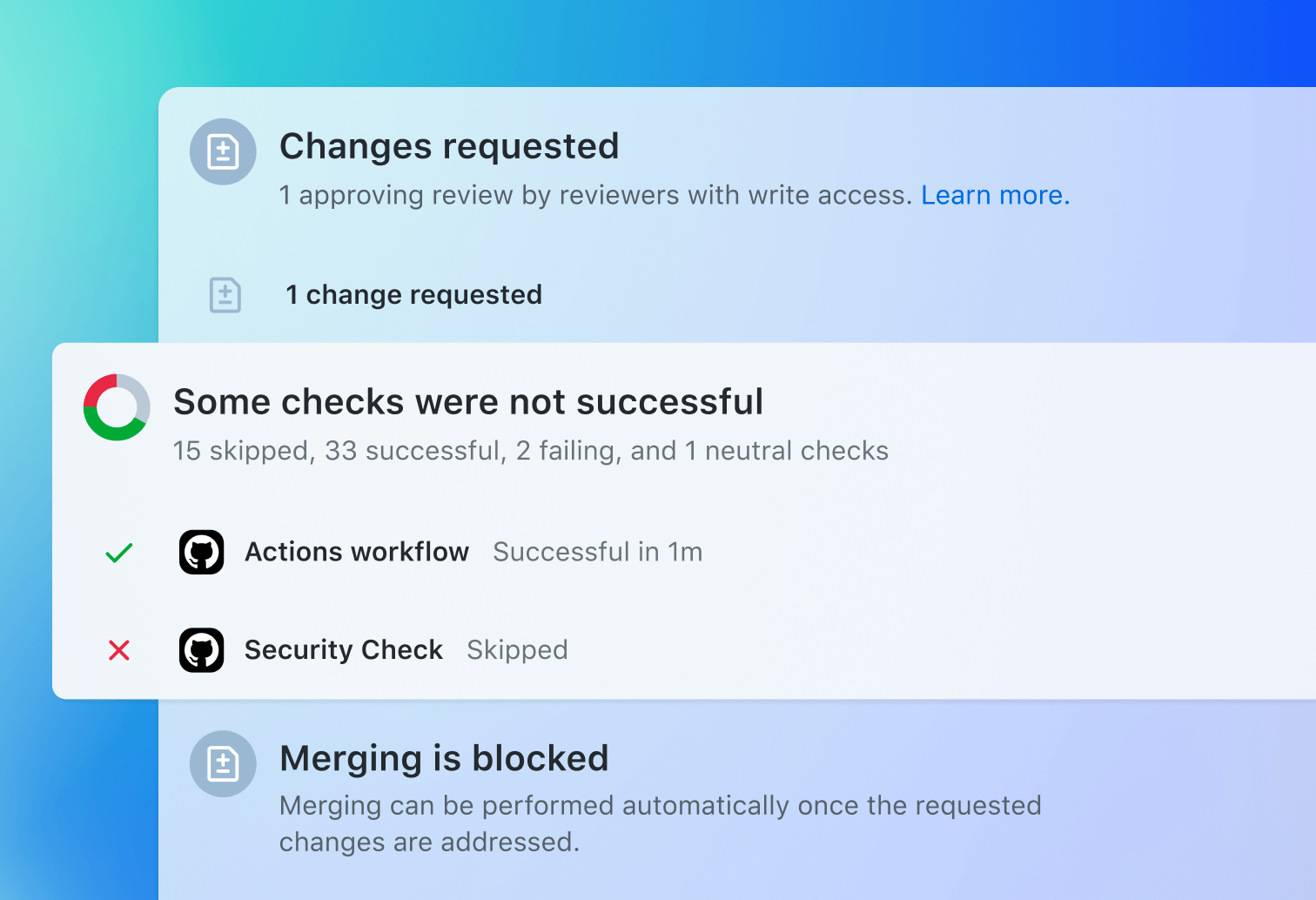Open the Learn more link
1316x900 pixels.
(995, 195)
